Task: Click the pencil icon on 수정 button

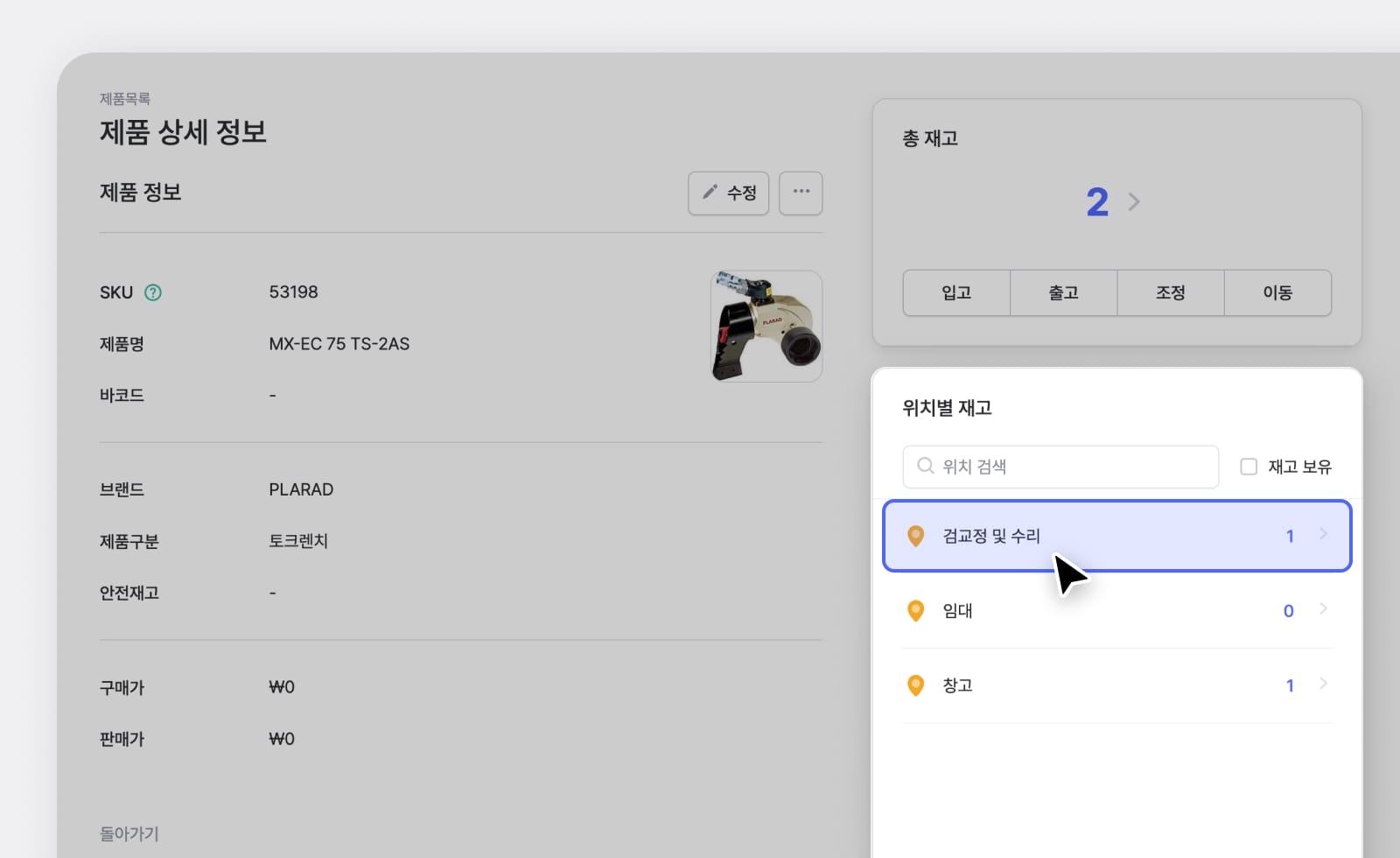Action: pyautogui.click(x=710, y=192)
